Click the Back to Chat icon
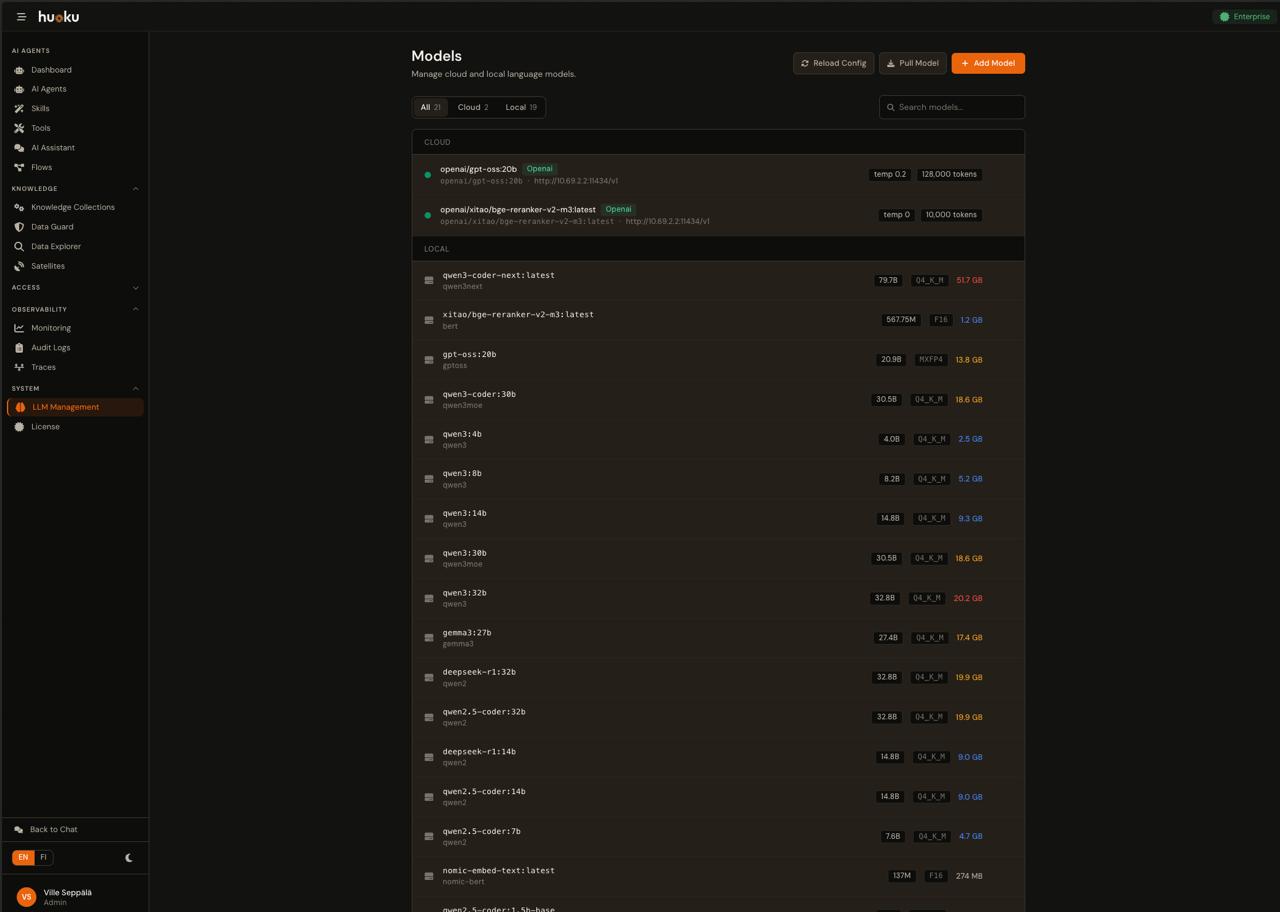 pos(19,830)
